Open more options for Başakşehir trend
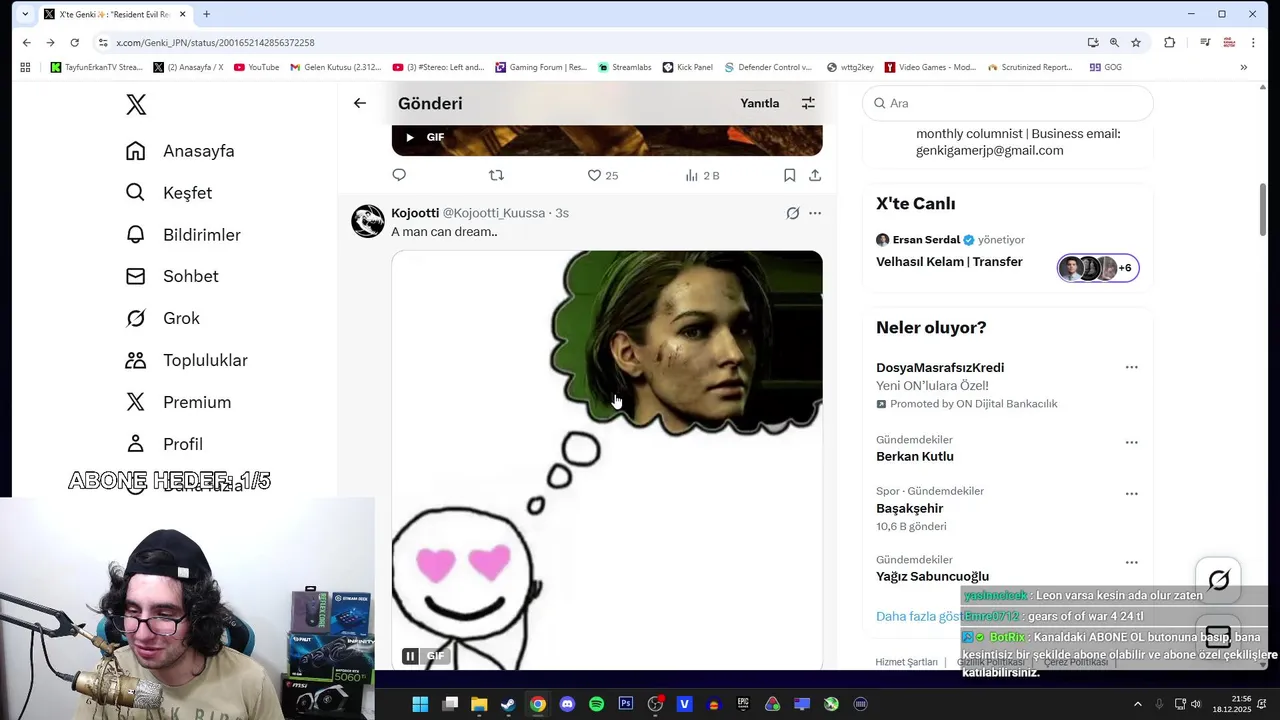 [1131, 493]
